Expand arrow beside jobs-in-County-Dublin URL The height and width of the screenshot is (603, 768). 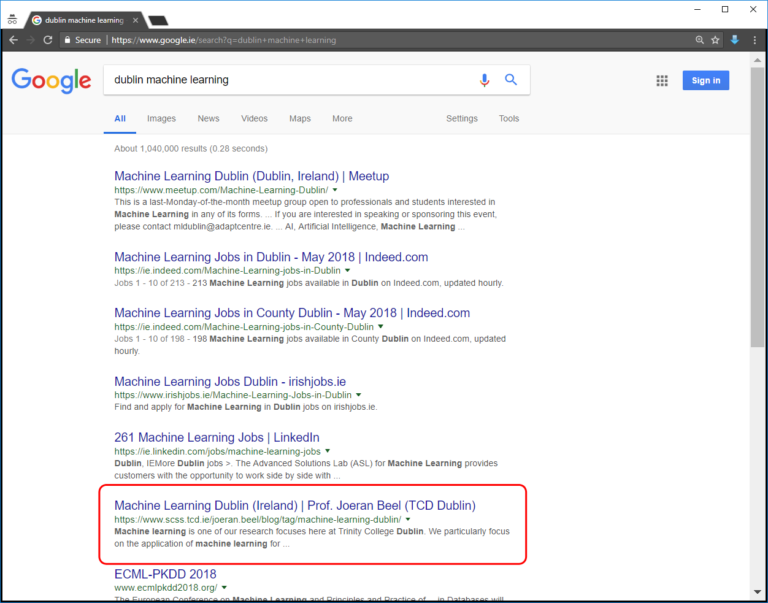coord(381,327)
